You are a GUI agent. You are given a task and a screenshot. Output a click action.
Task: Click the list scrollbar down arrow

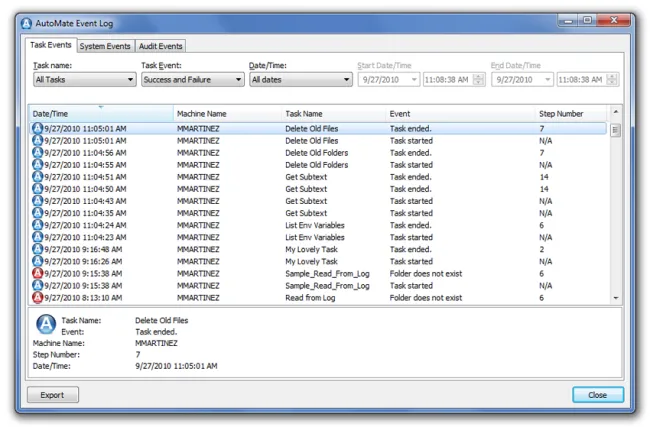tap(616, 298)
